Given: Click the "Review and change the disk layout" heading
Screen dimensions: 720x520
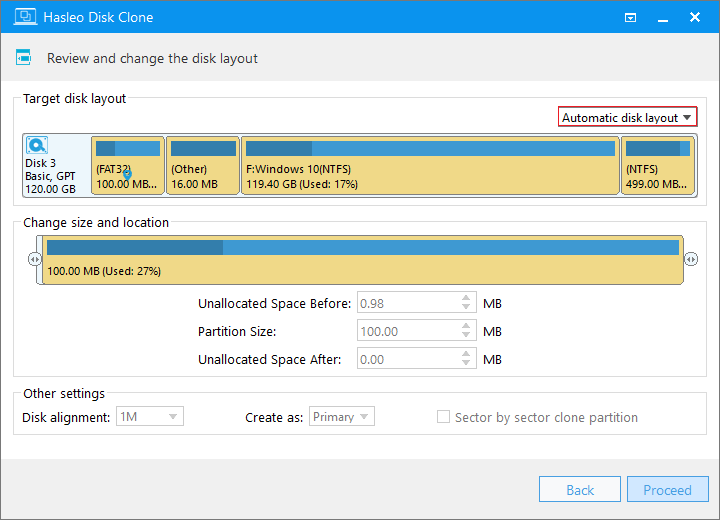Looking at the screenshot, I should (x=152, y=58).
